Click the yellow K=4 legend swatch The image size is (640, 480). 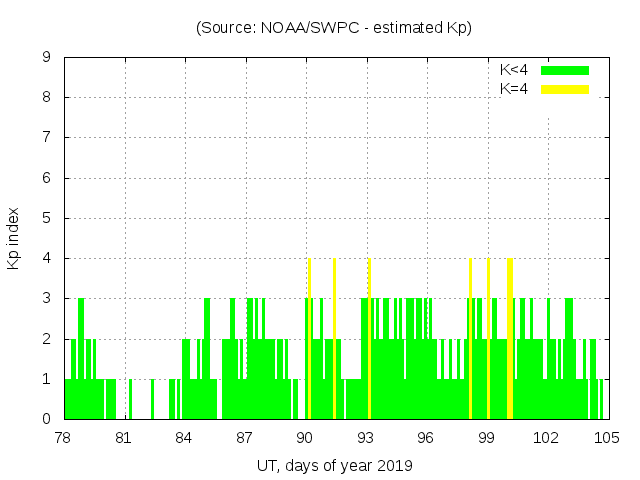(565, 89)
